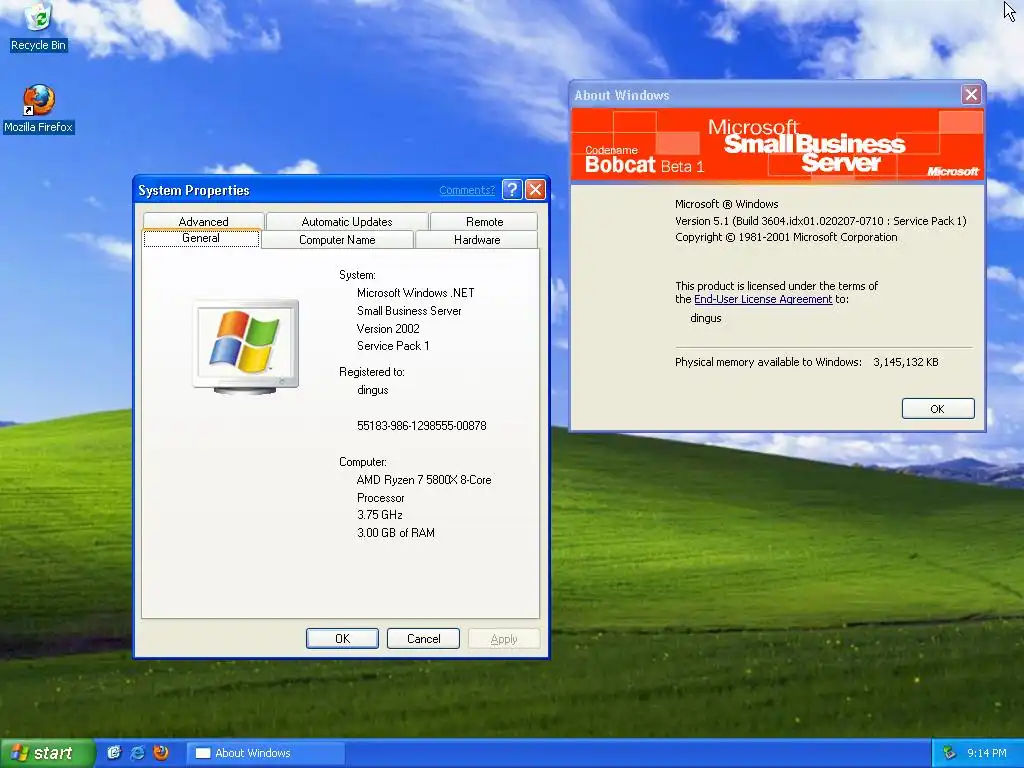Click the 'Microsoft Windows .NET' system text

[x=415, y=293]
